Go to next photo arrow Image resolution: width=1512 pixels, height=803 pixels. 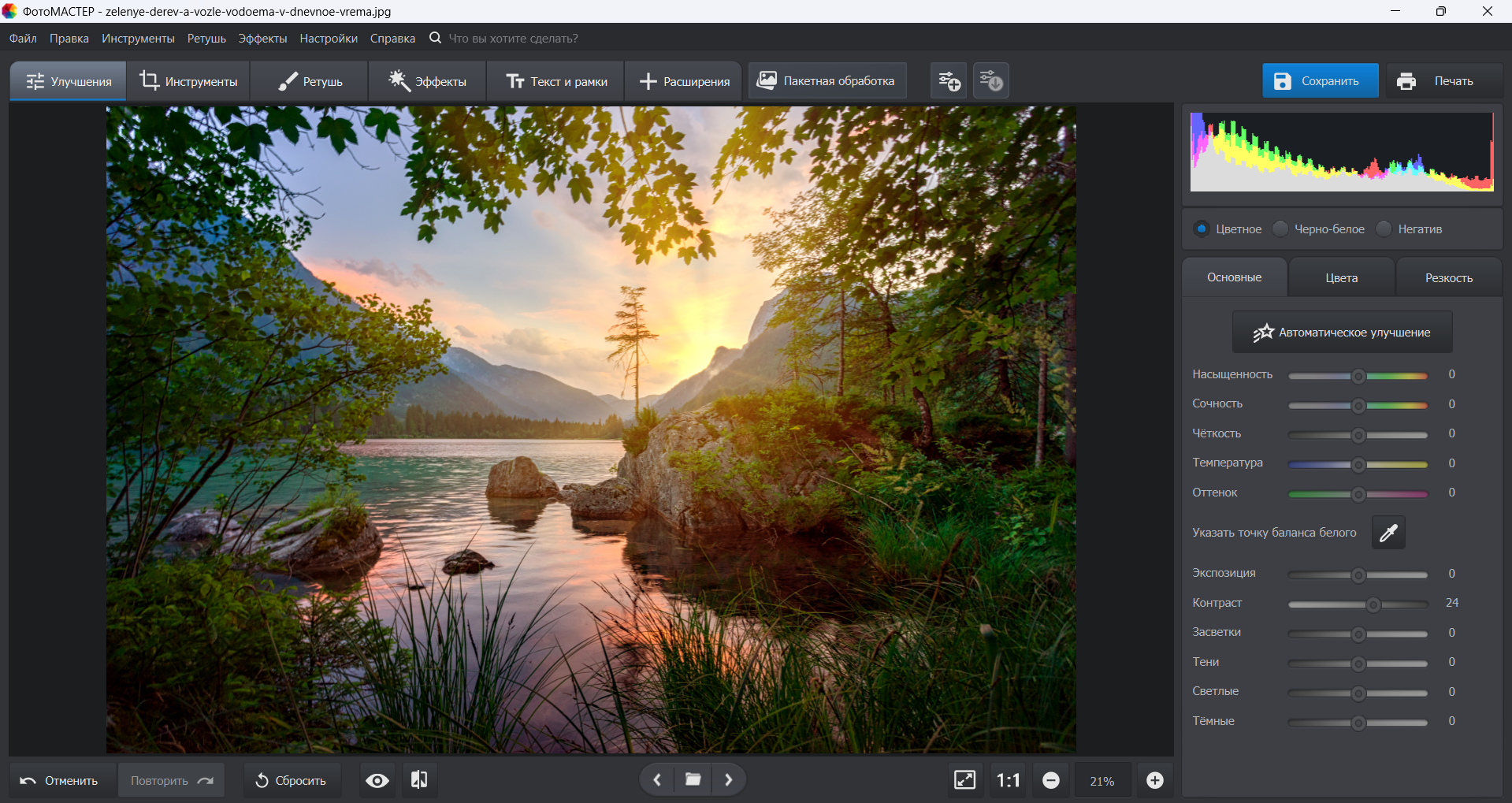(729, 780)
